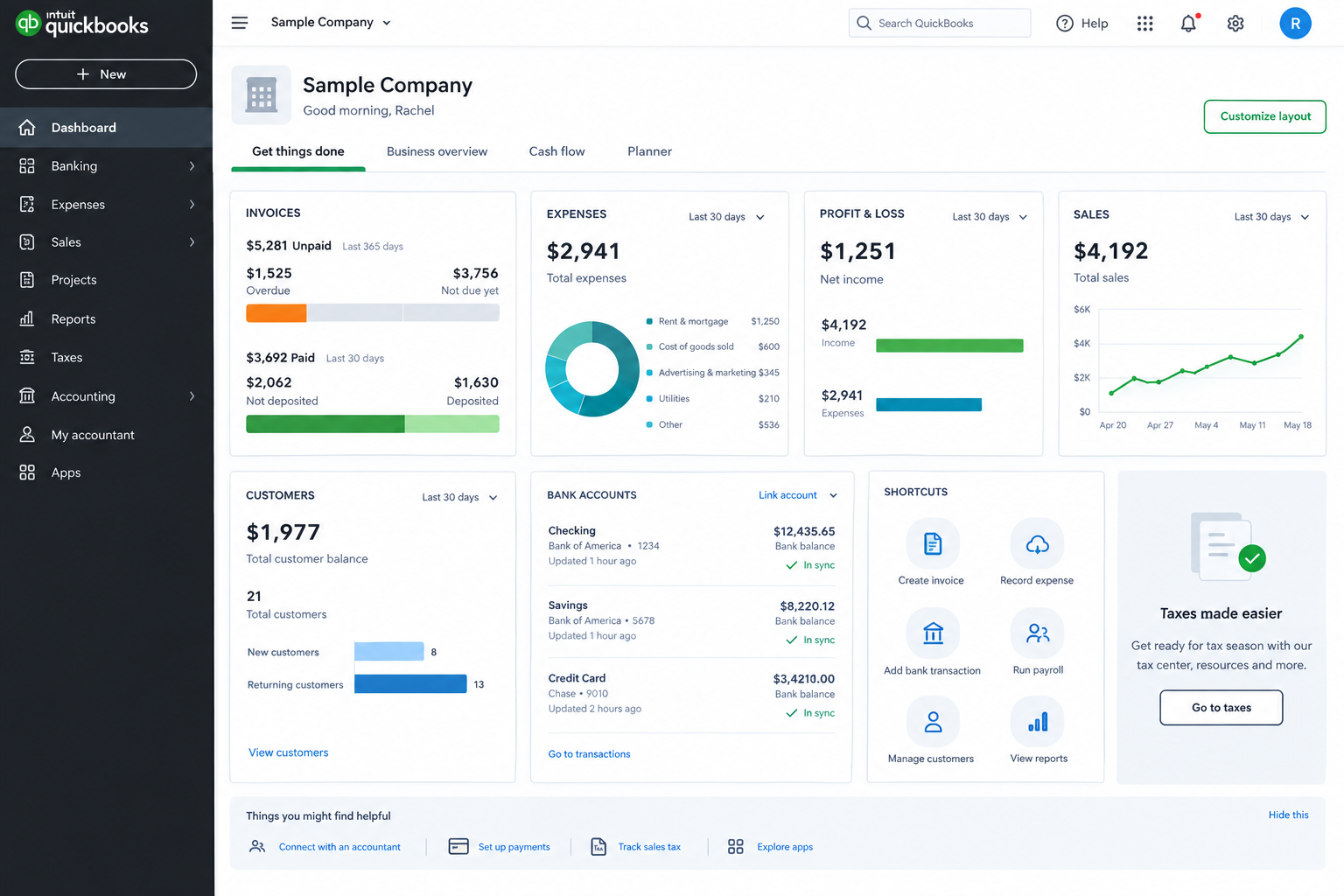Open the View customers link
Image resolution: width=1344 pixels, height=896 pixels.
click(x=289, y=752)
